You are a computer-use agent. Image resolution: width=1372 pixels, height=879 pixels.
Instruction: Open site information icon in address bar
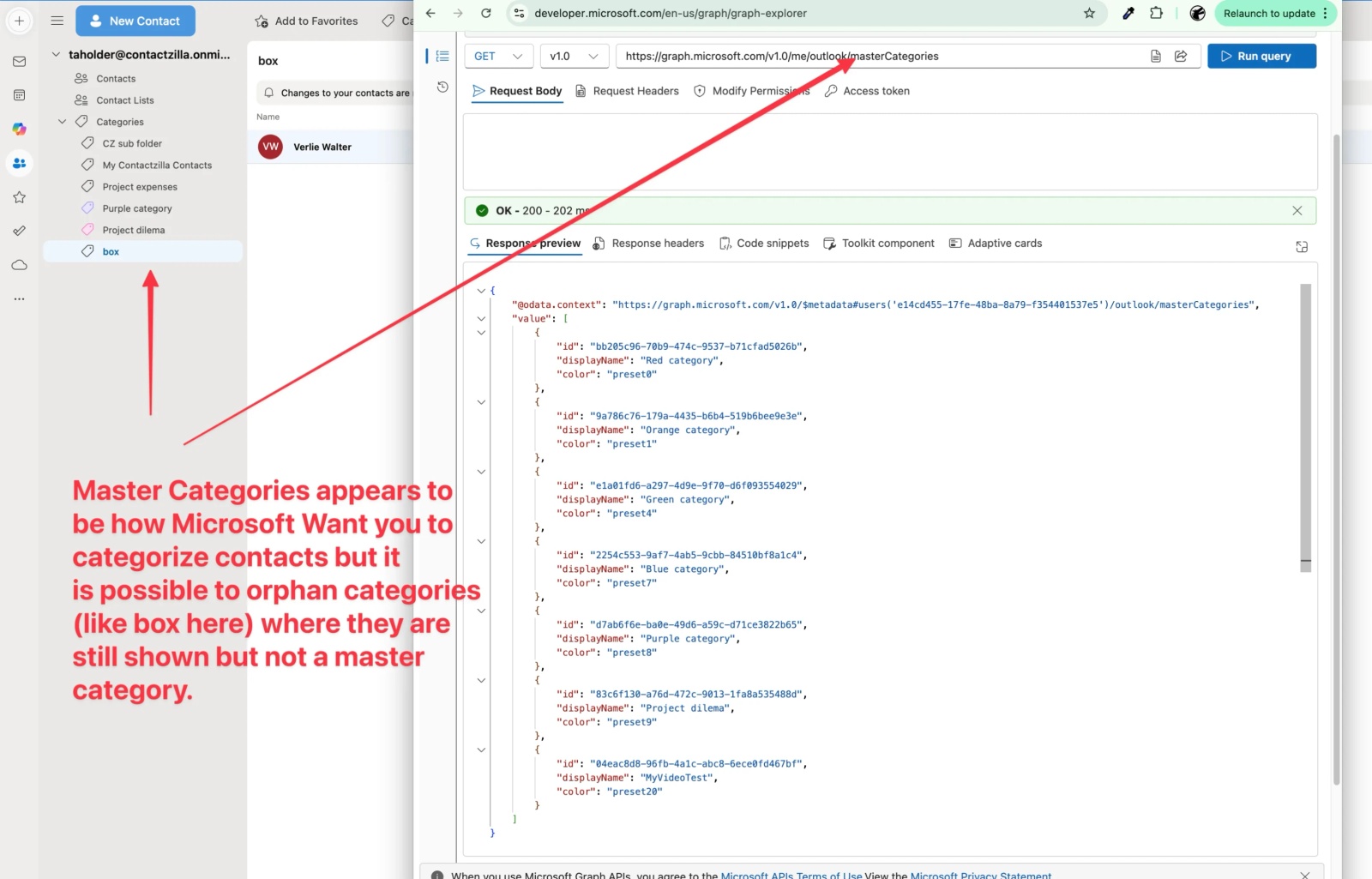tap(519, 13)
